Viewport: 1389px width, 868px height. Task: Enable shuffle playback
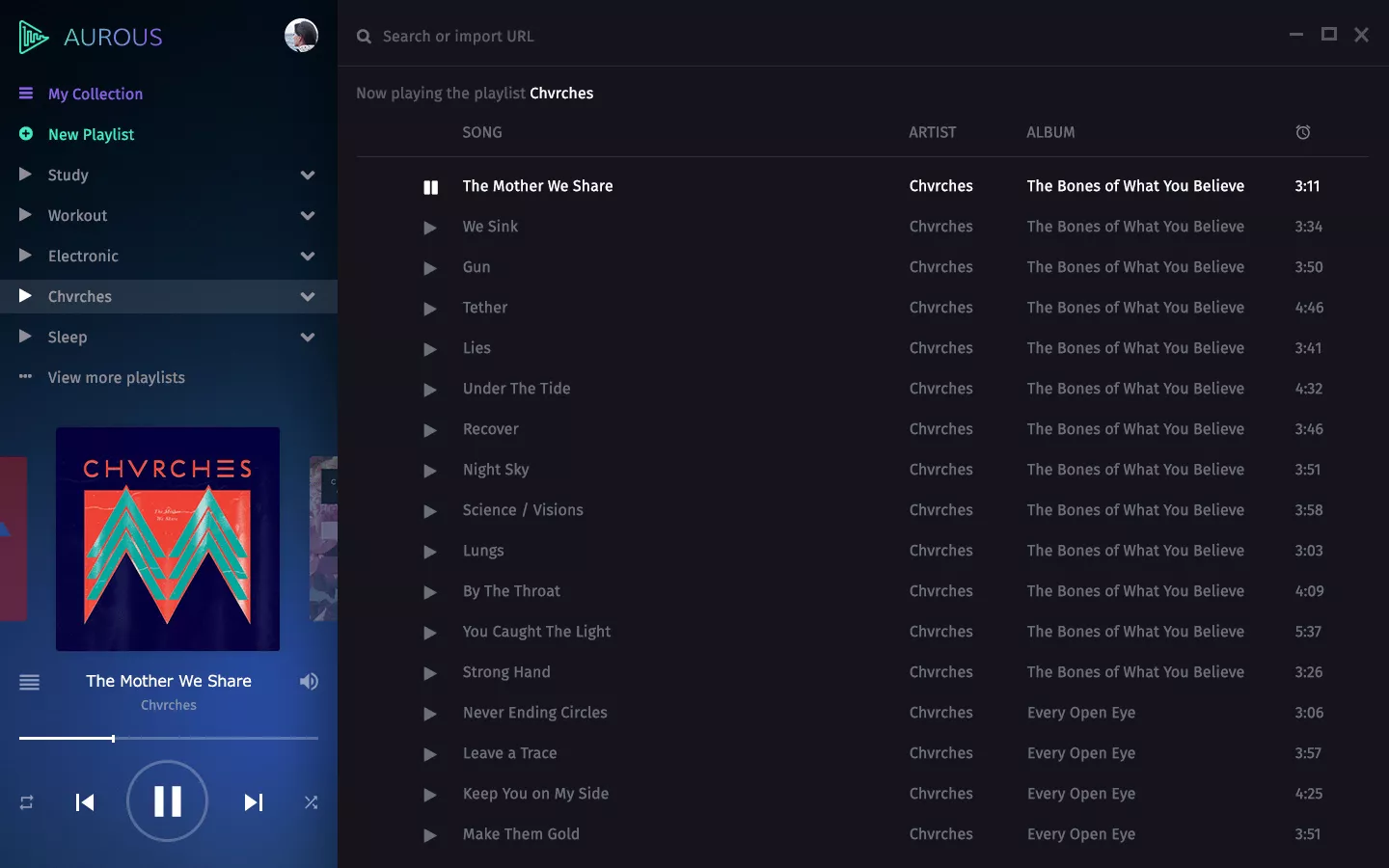[311, 801]
